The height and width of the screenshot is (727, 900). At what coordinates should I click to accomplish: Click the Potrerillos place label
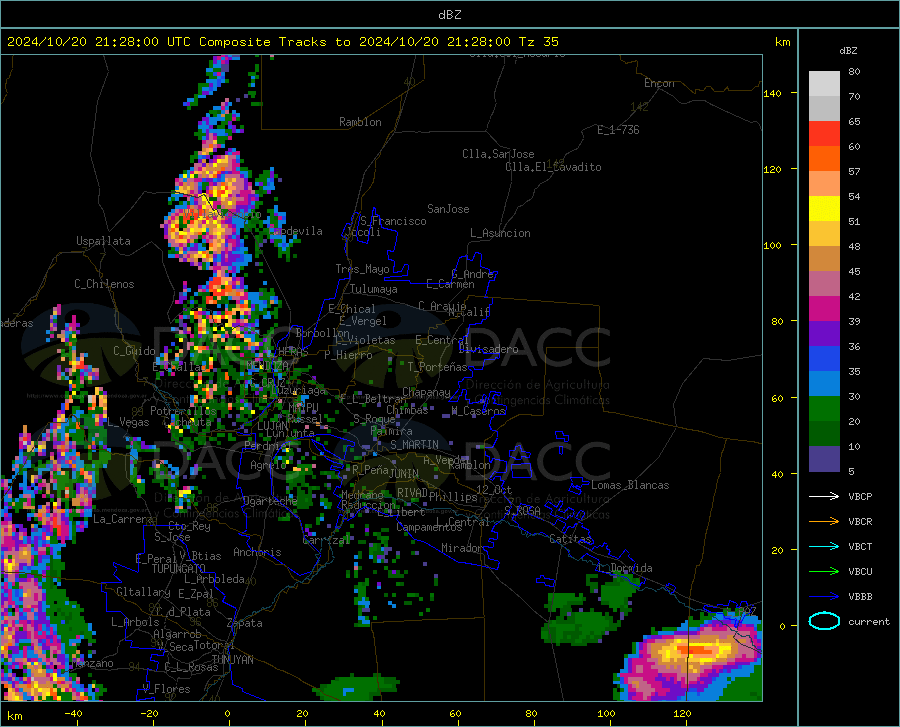click(x=183, y=411)
